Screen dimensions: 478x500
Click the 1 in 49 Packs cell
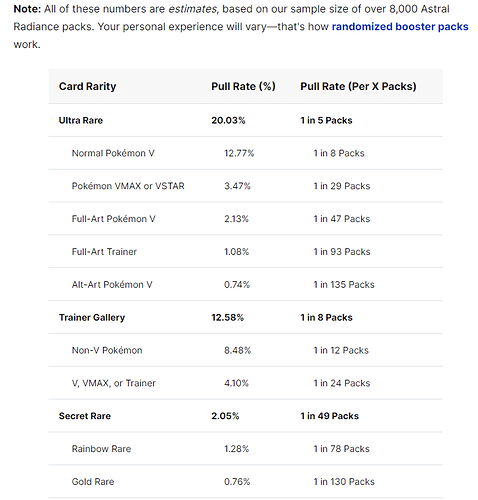pos(329,416)
